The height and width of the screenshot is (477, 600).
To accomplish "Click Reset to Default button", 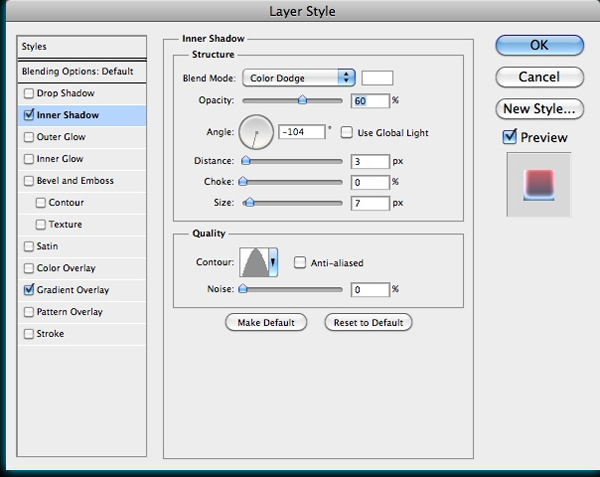I will pos(368,322).
